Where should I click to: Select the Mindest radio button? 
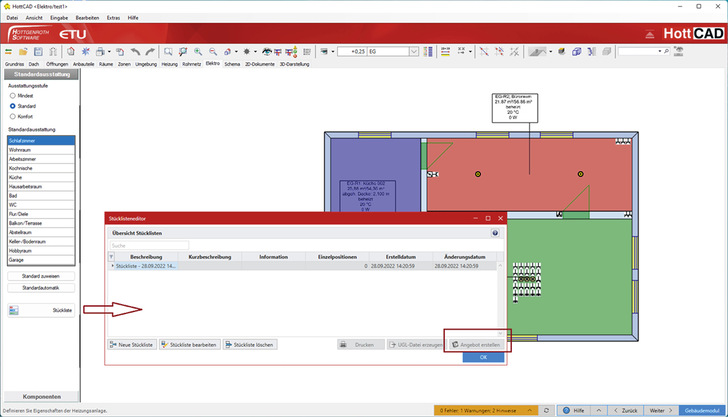[x=13, y=95]
